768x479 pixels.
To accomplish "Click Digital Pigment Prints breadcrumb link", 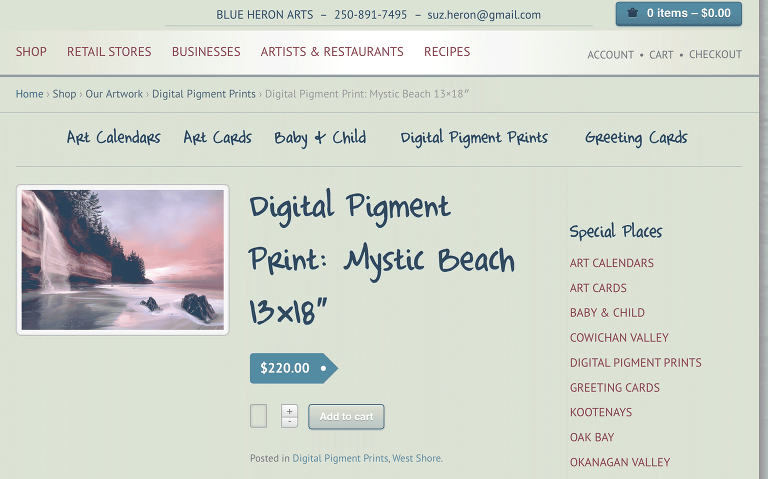I will point(204,94).
